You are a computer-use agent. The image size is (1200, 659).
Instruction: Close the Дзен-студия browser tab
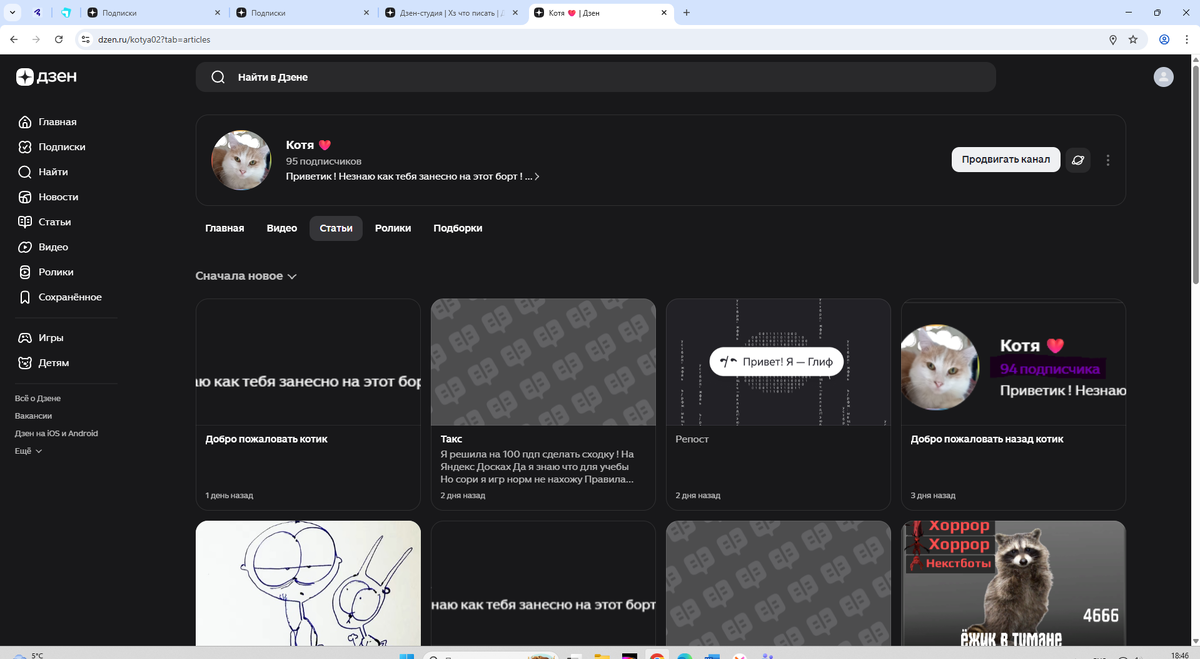pyautogui.click(x=514, y=13)
